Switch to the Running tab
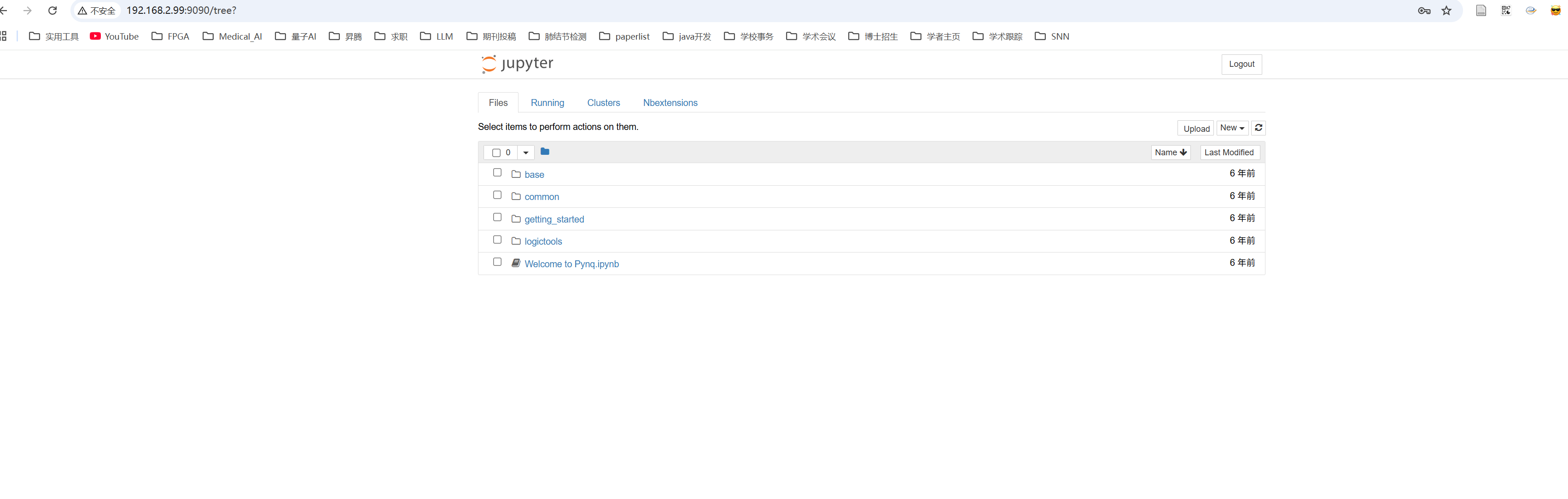 tap(547, 103)
